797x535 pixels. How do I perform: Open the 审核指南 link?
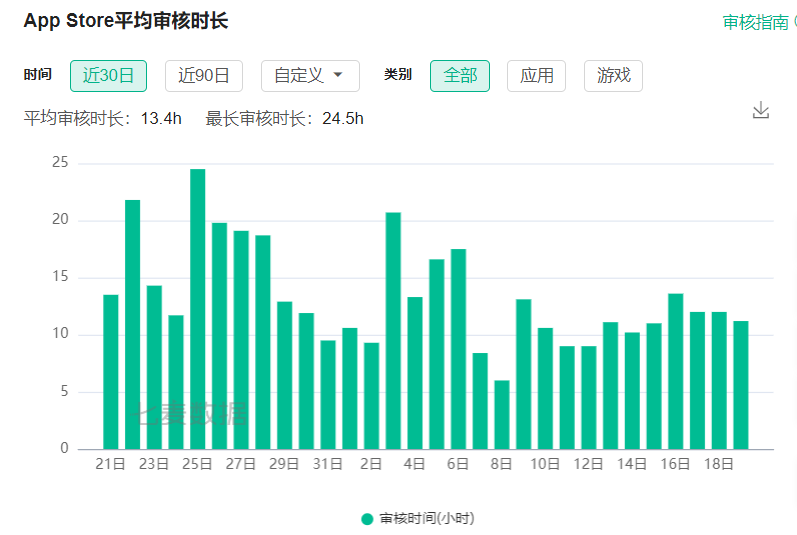(755, 22)
